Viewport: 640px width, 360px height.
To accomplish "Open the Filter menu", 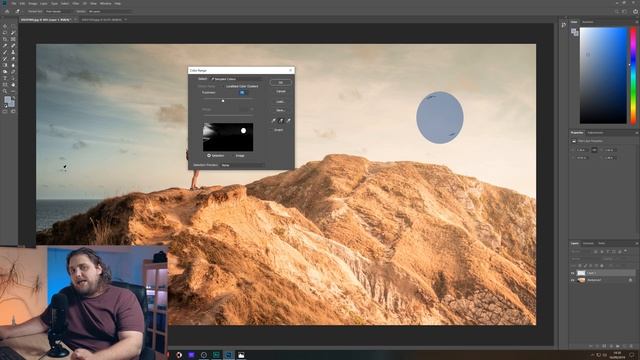I will (76, 3).
